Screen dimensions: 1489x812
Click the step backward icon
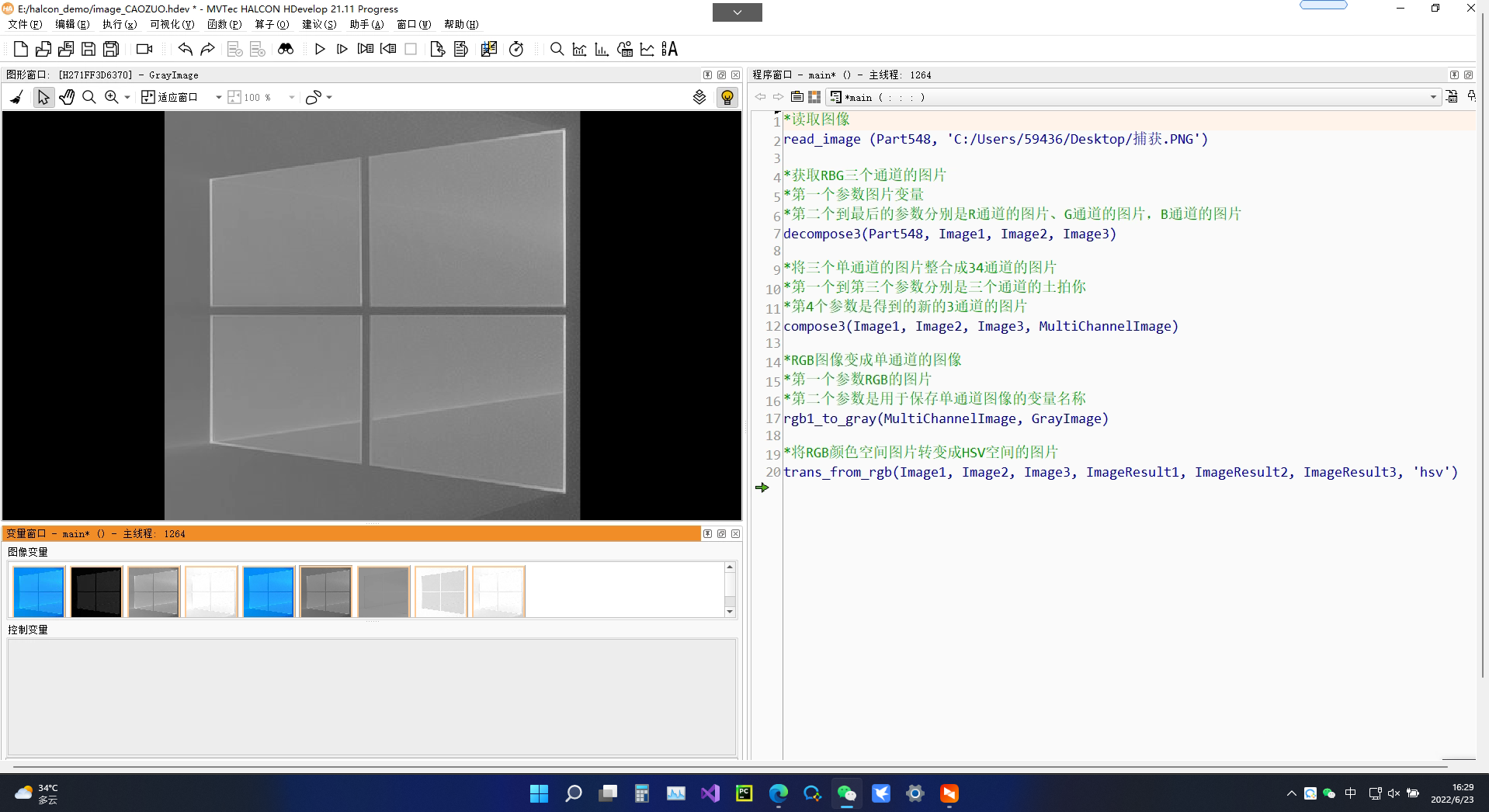tap(388, 49)
